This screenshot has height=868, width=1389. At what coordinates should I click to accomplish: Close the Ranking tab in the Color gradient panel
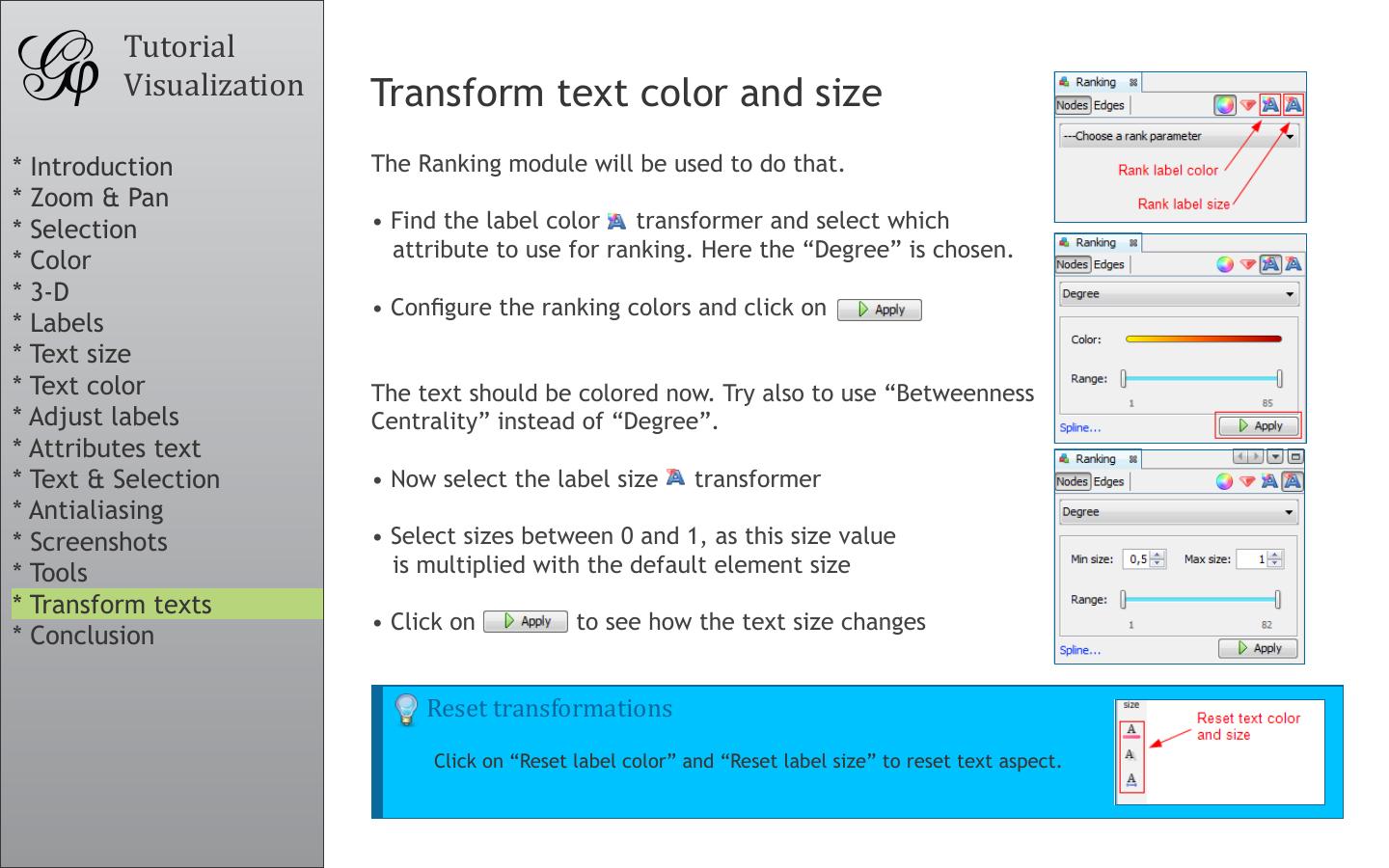(1133, 243)
